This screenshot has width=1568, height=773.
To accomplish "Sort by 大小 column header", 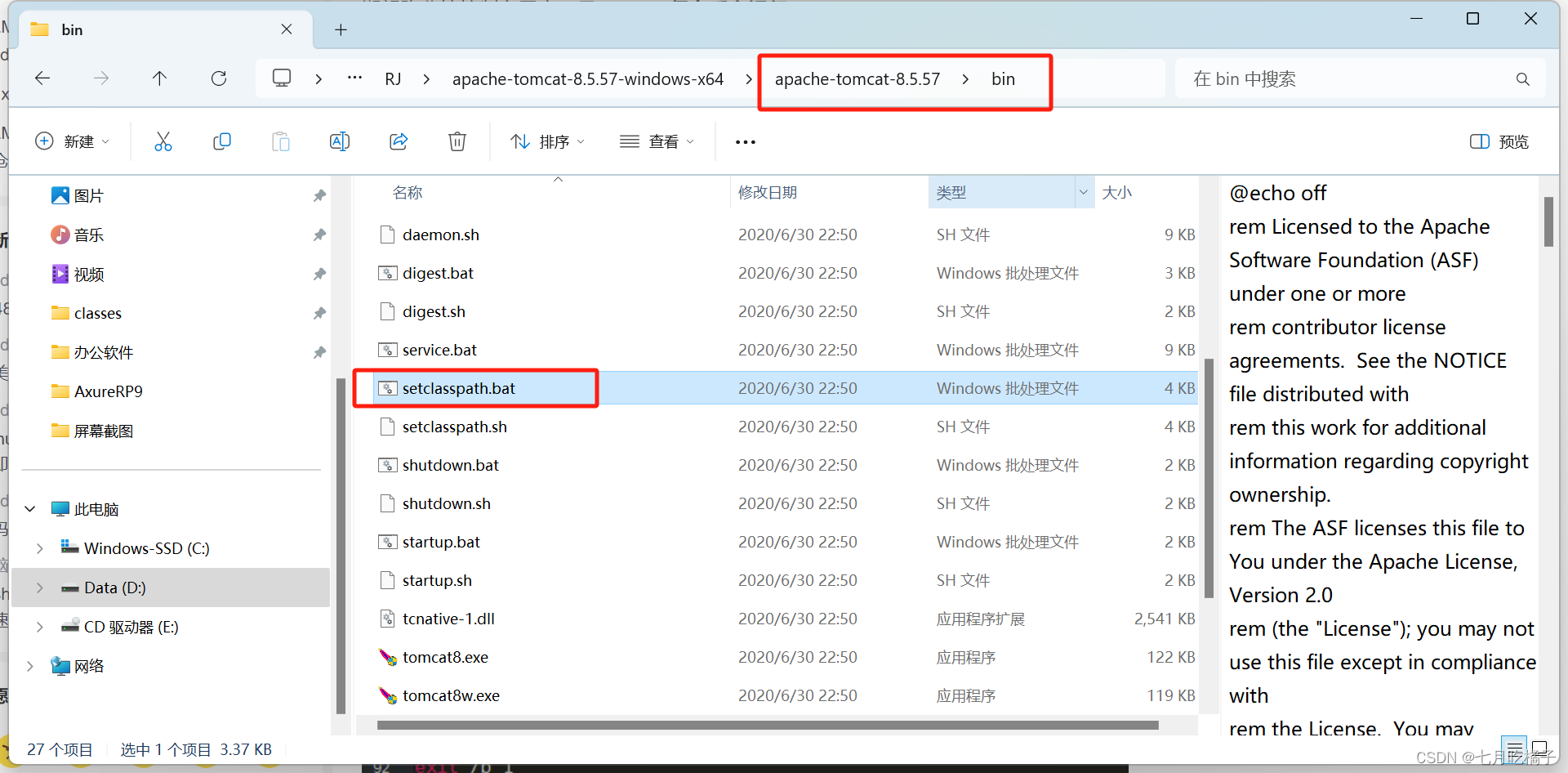I will (1116, 193).
